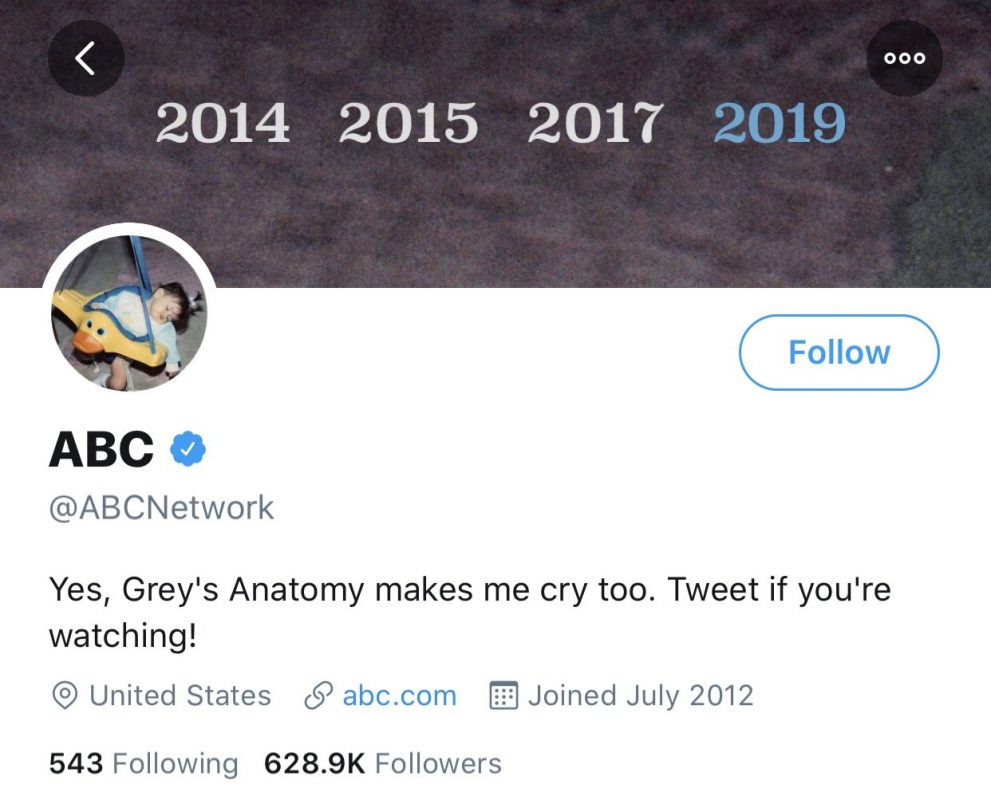This screenshot has width=991, height=808.
Task: Follow the ABC account
Action: (x=839, y=352)
